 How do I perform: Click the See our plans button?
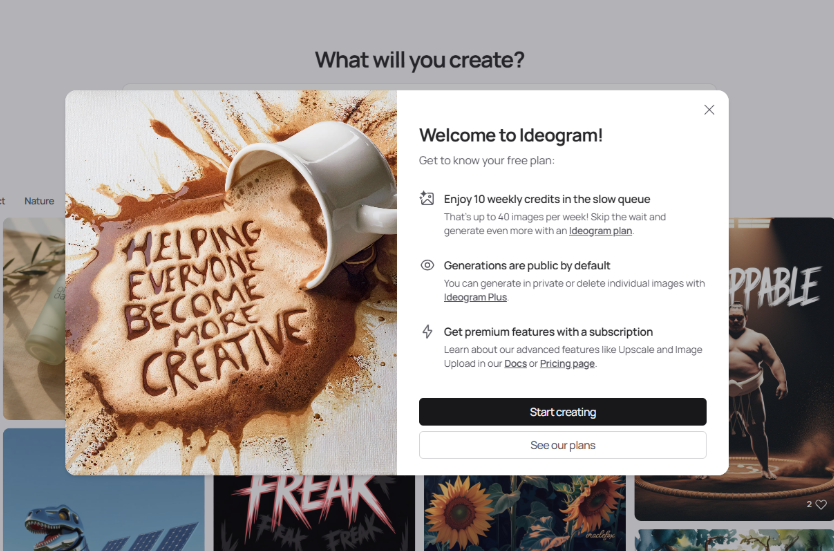click(x=563, y=445)
